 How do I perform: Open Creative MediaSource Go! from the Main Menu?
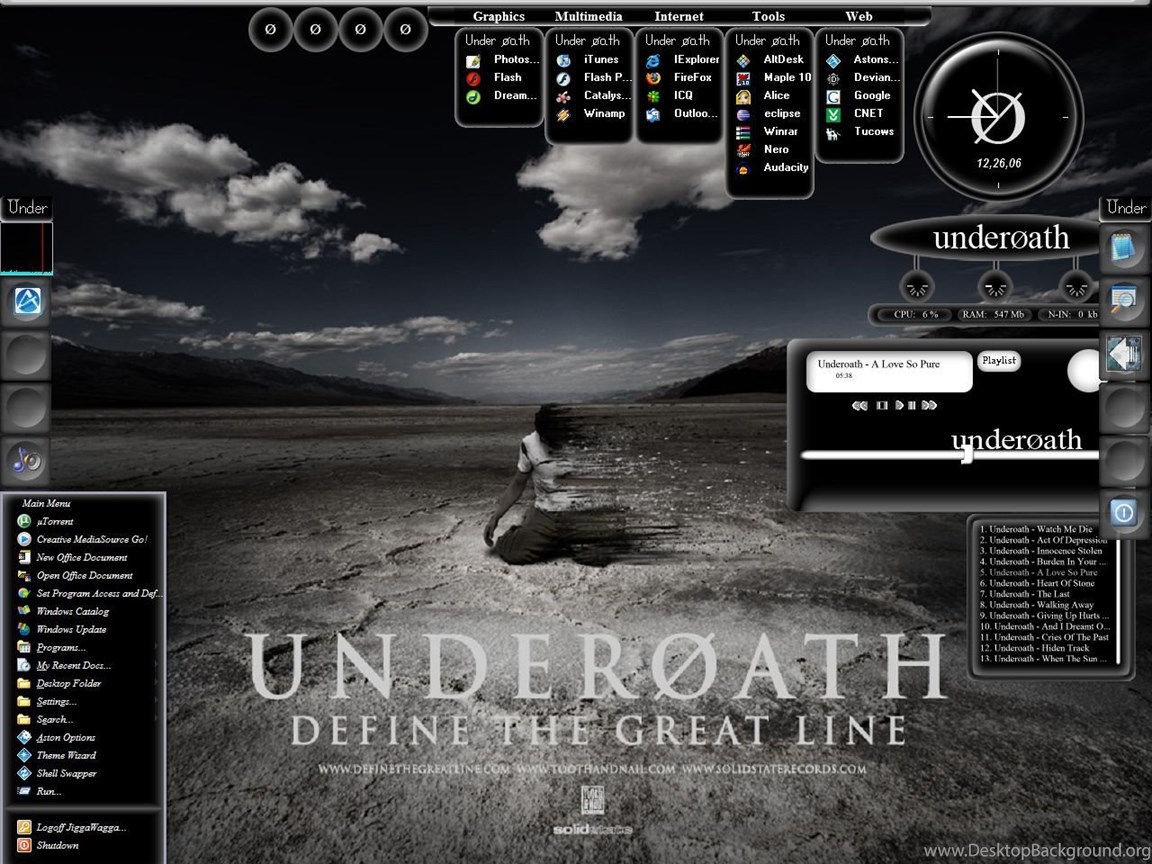click(84, 539)
